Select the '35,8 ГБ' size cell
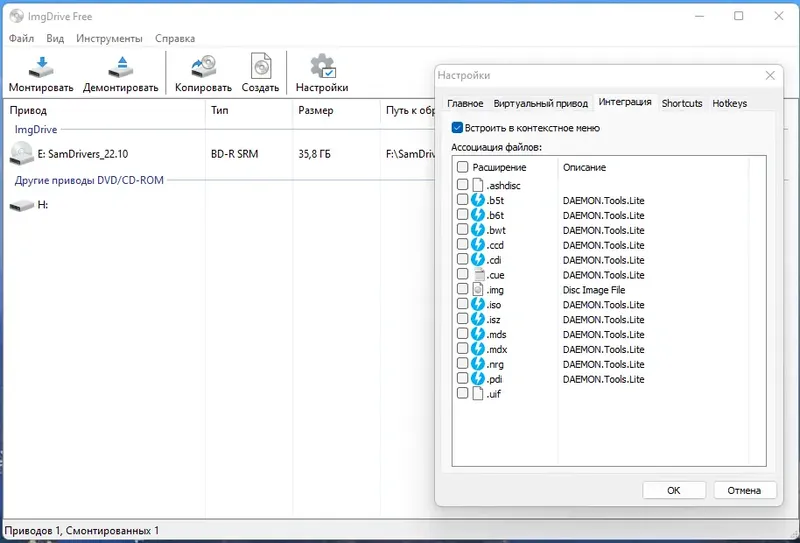800x543 pixels. (x=314, y=154)
